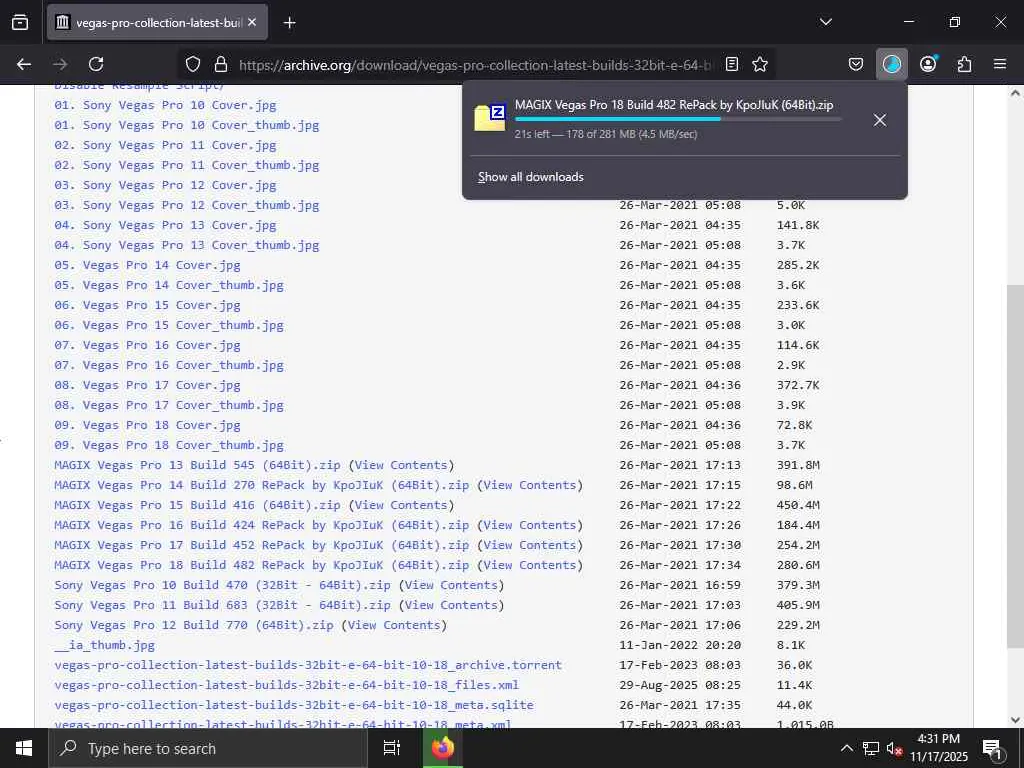Image resolution: width=1024 pixels, height=768 pixels.
Task: Open 04. Sony Vegas Pro 13 Cover.jpg
Action: pos(165,225)
